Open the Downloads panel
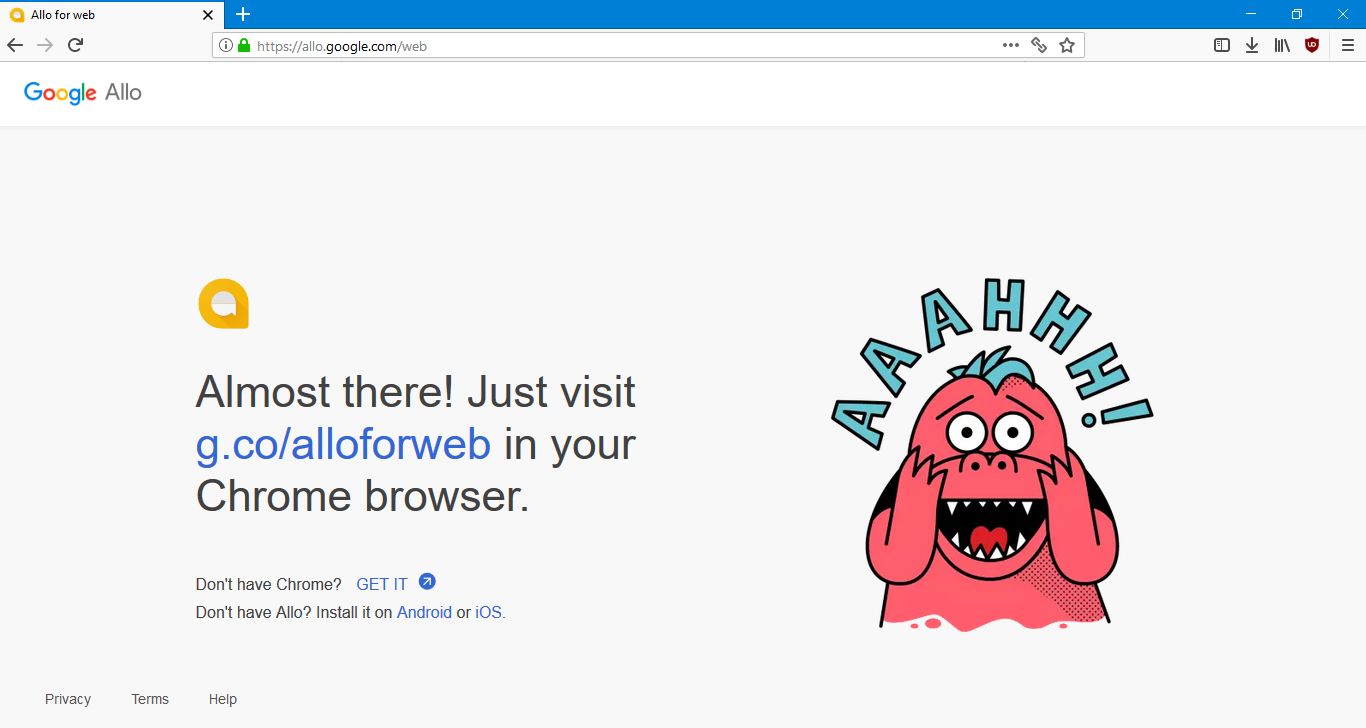 point(1251,44)
